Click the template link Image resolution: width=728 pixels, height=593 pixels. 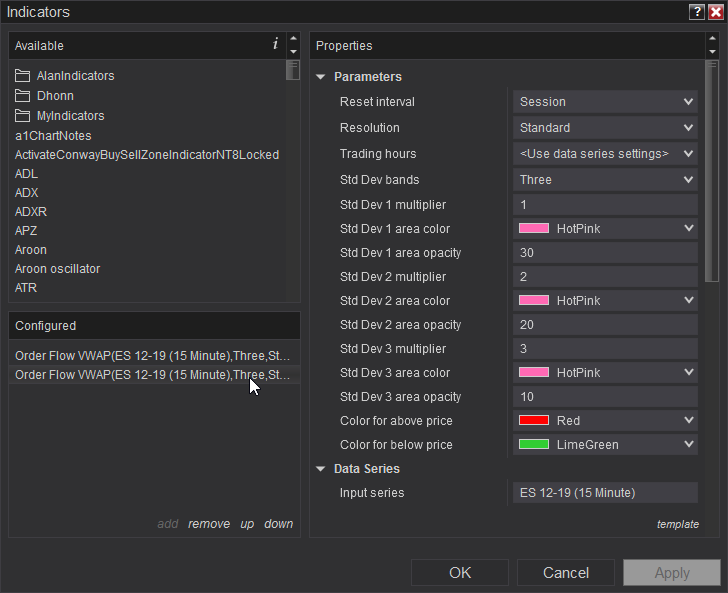pyautogui.click(x=677, y=524)
